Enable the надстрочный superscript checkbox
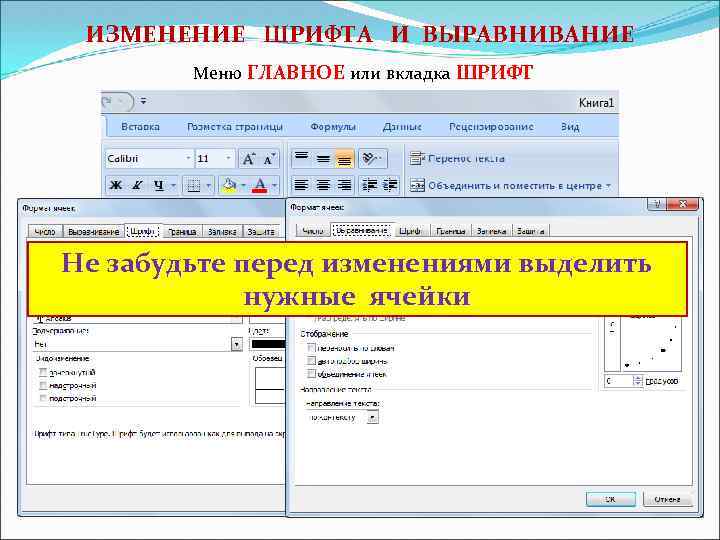Screen dimensions: 720x540 43,385
